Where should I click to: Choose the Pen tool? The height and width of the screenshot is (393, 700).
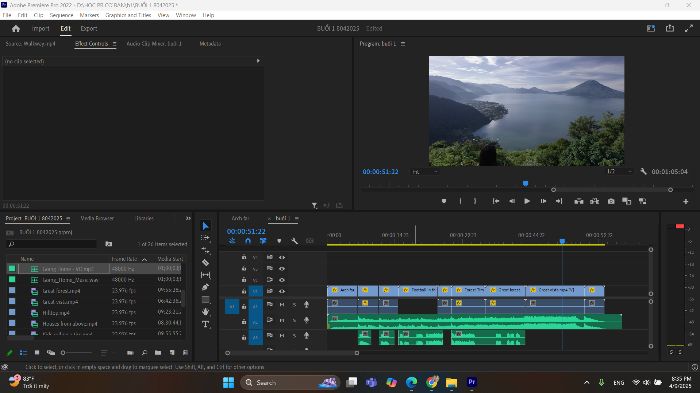[x=205, y=287]
